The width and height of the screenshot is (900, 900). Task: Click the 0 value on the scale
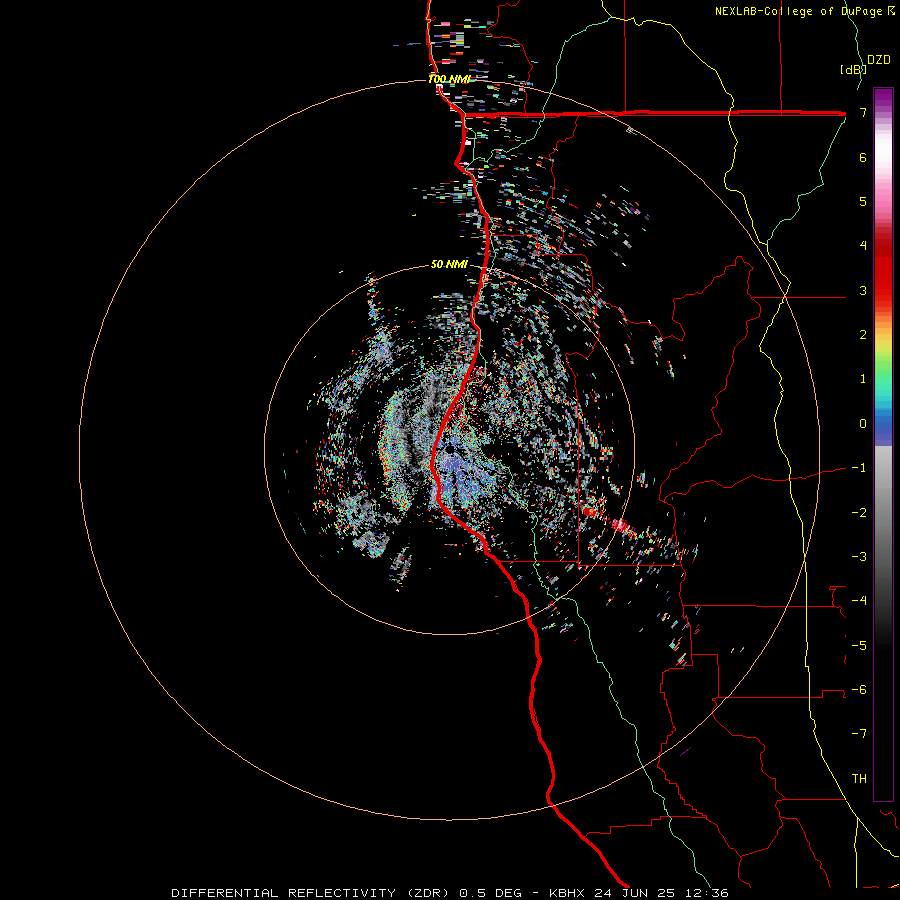(x=863, y=424)
